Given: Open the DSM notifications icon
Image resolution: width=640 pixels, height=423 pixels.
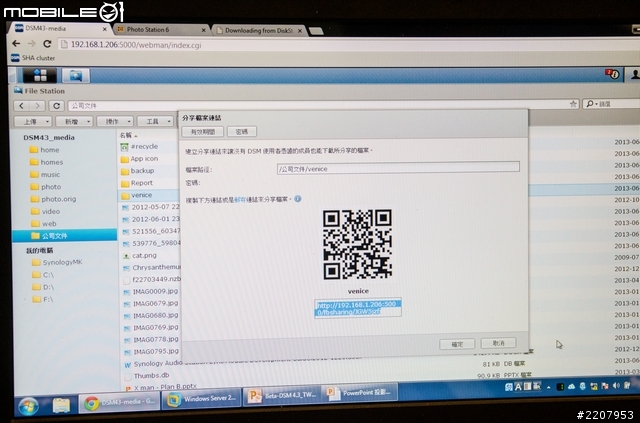Looking at the screenshot, I should click(612, 74).
